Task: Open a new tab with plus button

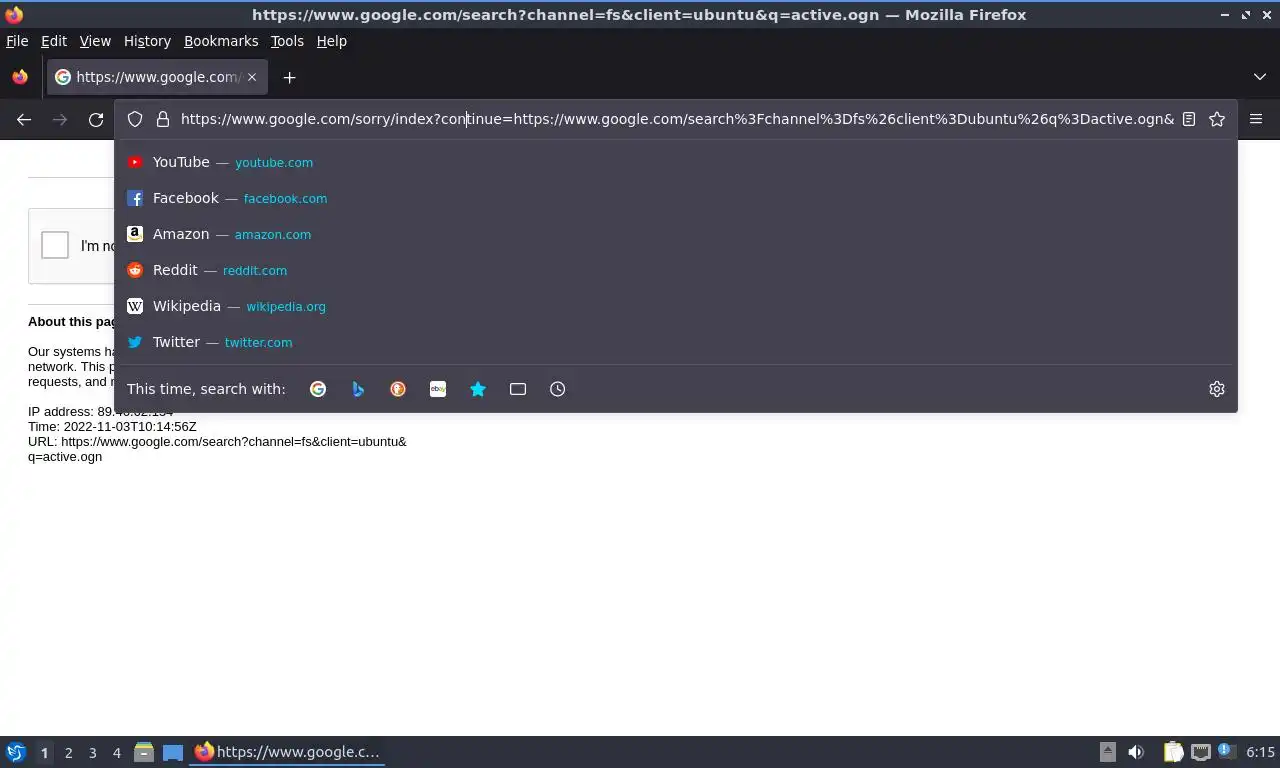Action: pyautogui.click(x=289, y=77)
